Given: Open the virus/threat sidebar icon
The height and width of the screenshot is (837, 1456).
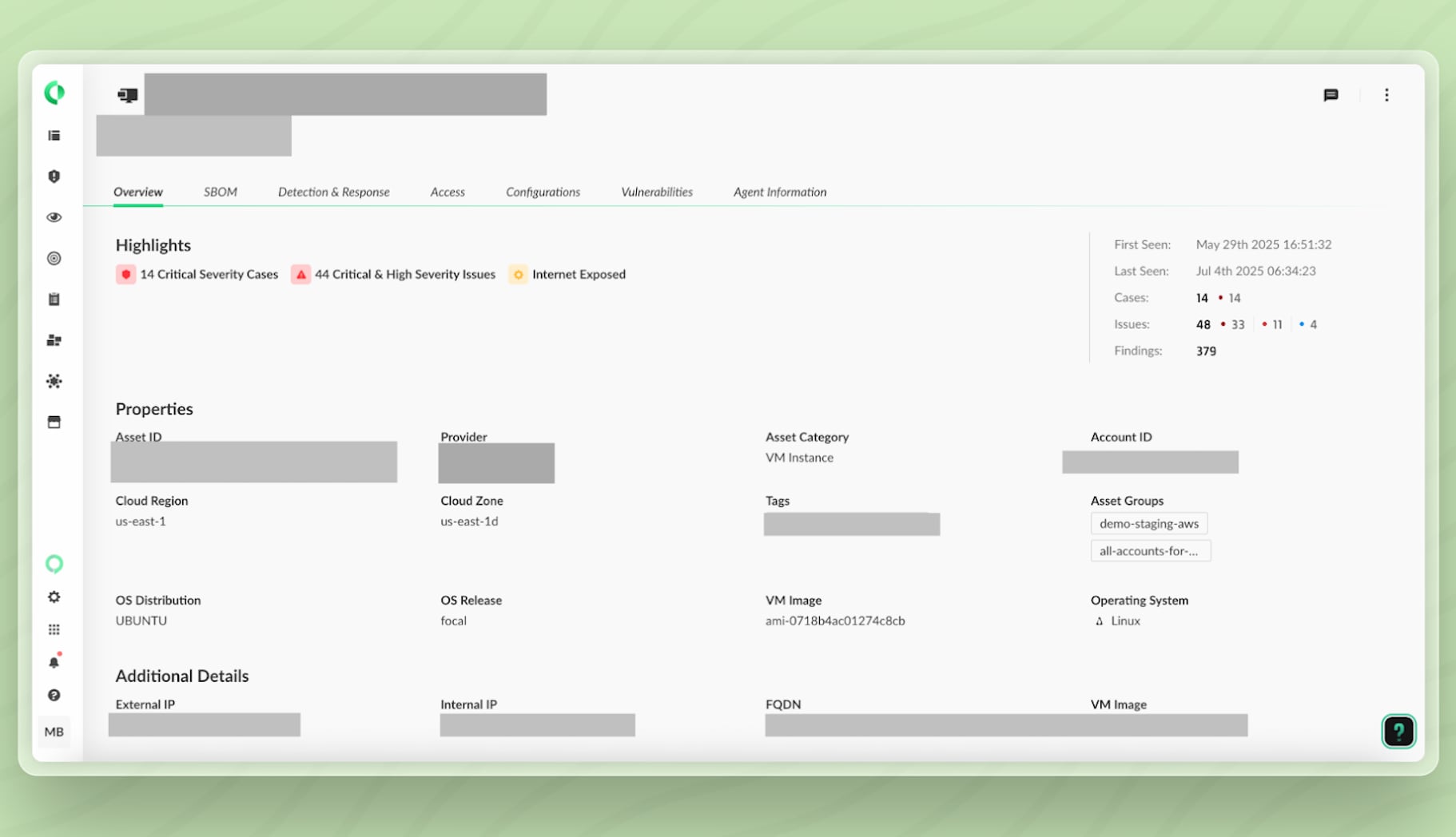Looking at the screenshot, I should pos(54,381).
